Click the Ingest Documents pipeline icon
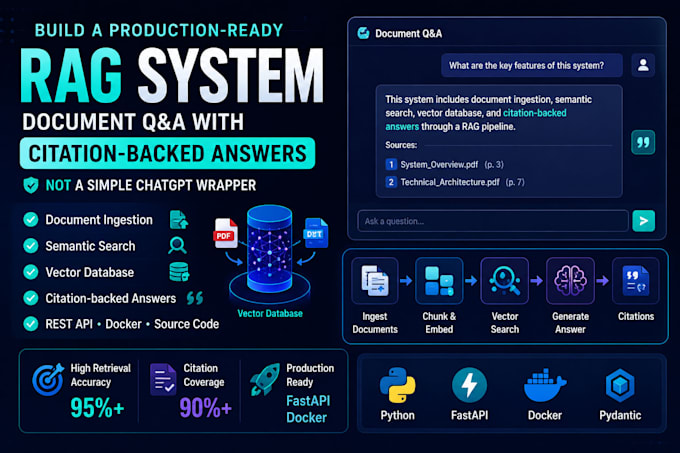Viewport: 680px width, 453px height. click(375, 280)
